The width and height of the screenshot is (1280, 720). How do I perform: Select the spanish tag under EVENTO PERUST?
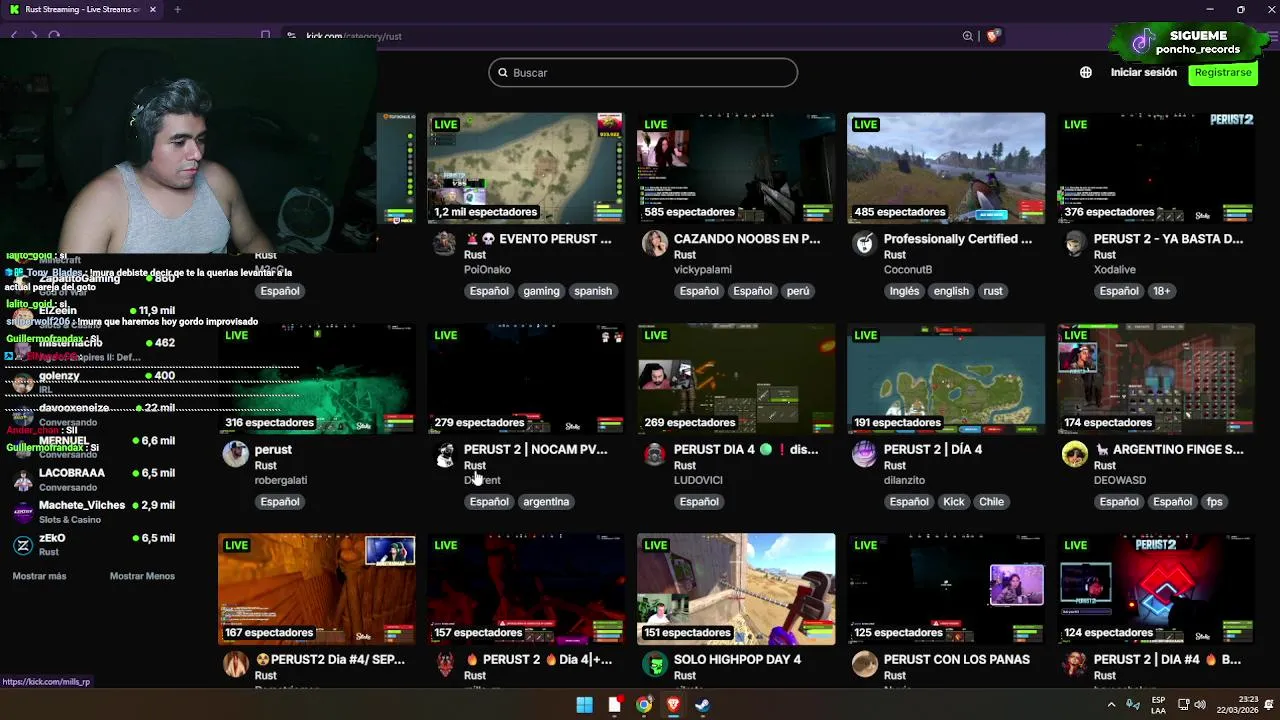[x=593, y=291]
